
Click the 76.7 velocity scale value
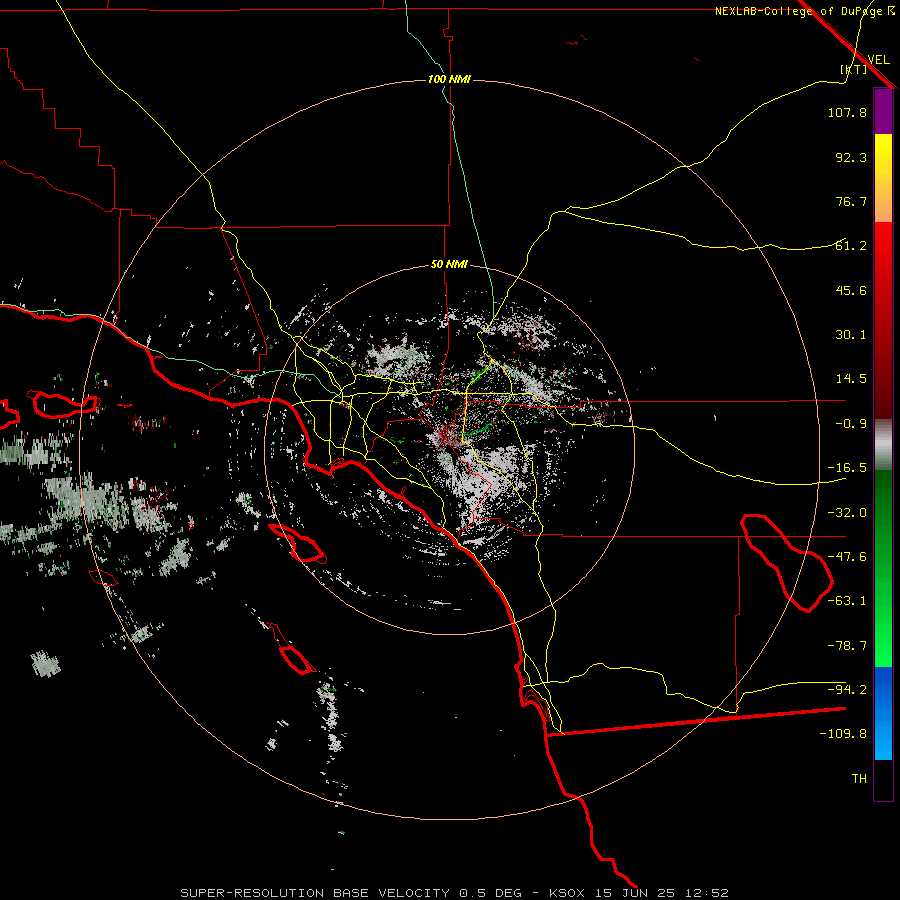click(x=851, y=201)
